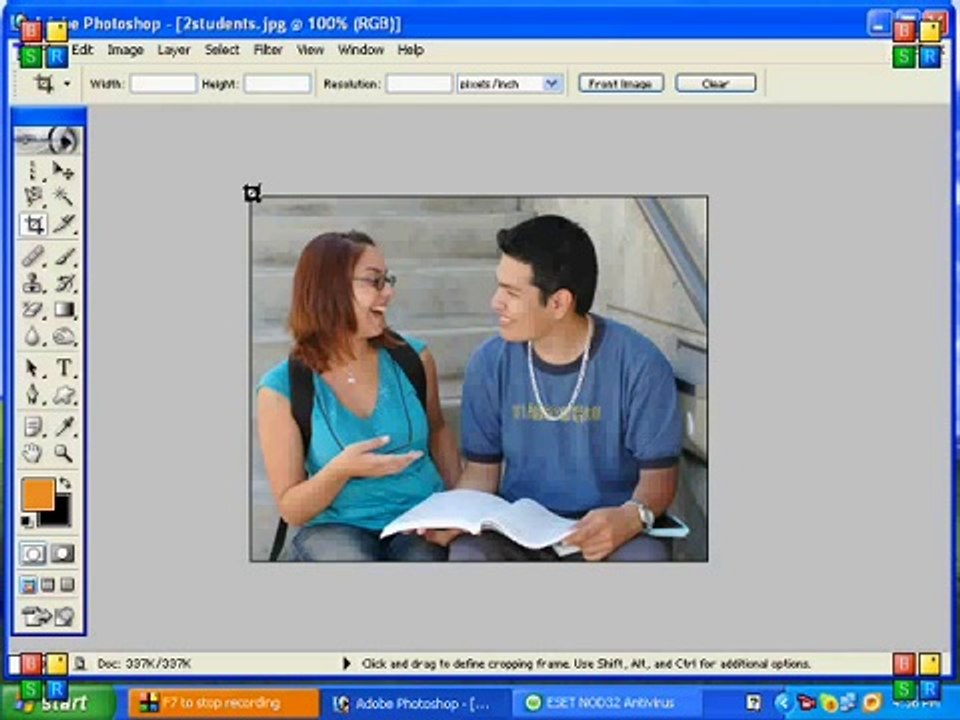The image size is (960, 720).
Task: Select the Type tool
Action: (63, 367)
